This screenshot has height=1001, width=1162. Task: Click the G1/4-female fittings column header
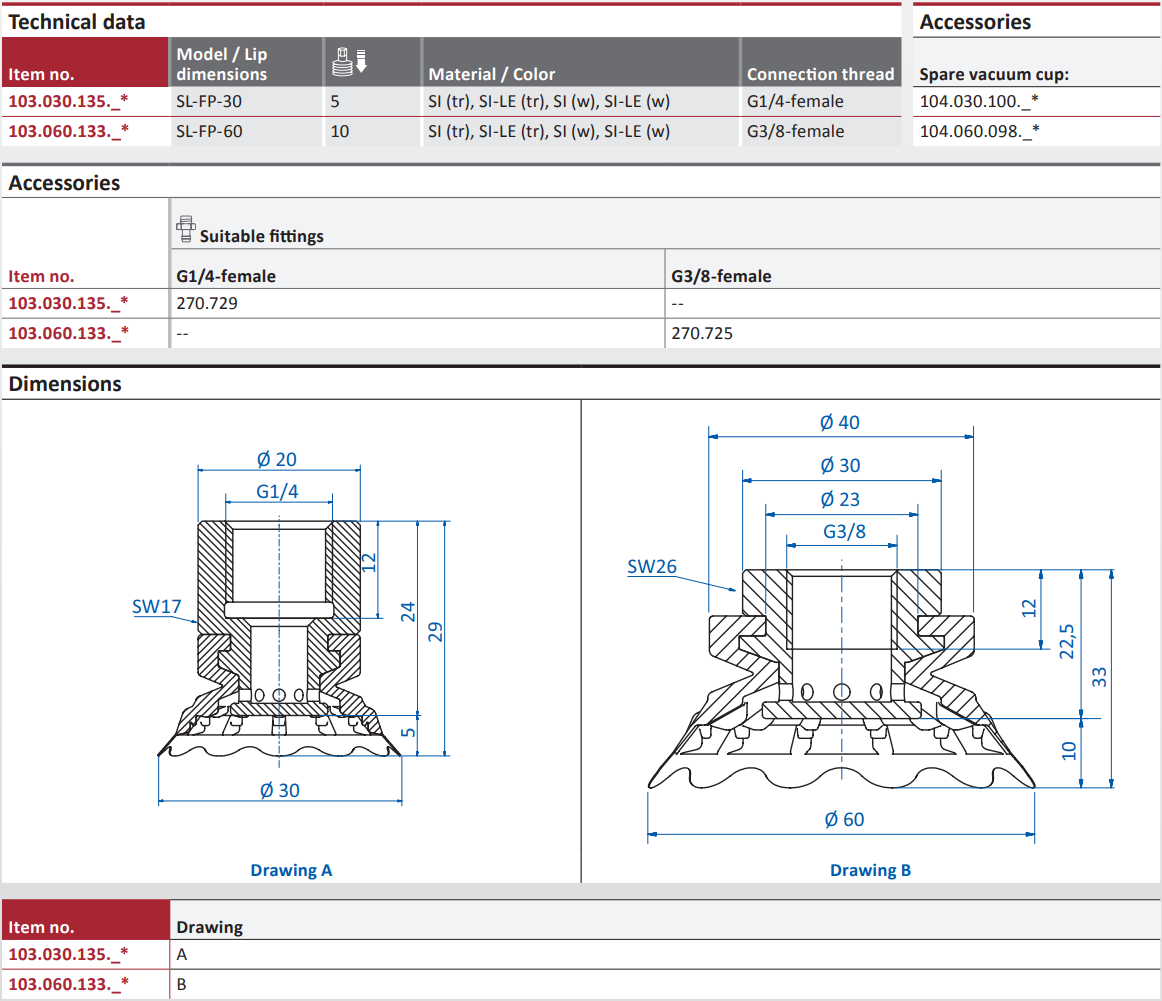[x=226, y=276]
